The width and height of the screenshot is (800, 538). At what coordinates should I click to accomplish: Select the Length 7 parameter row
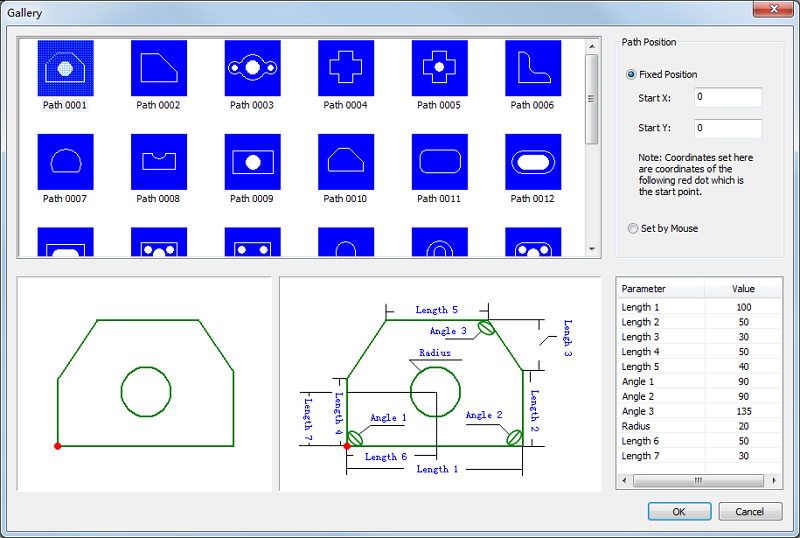[x=699, y=456]
